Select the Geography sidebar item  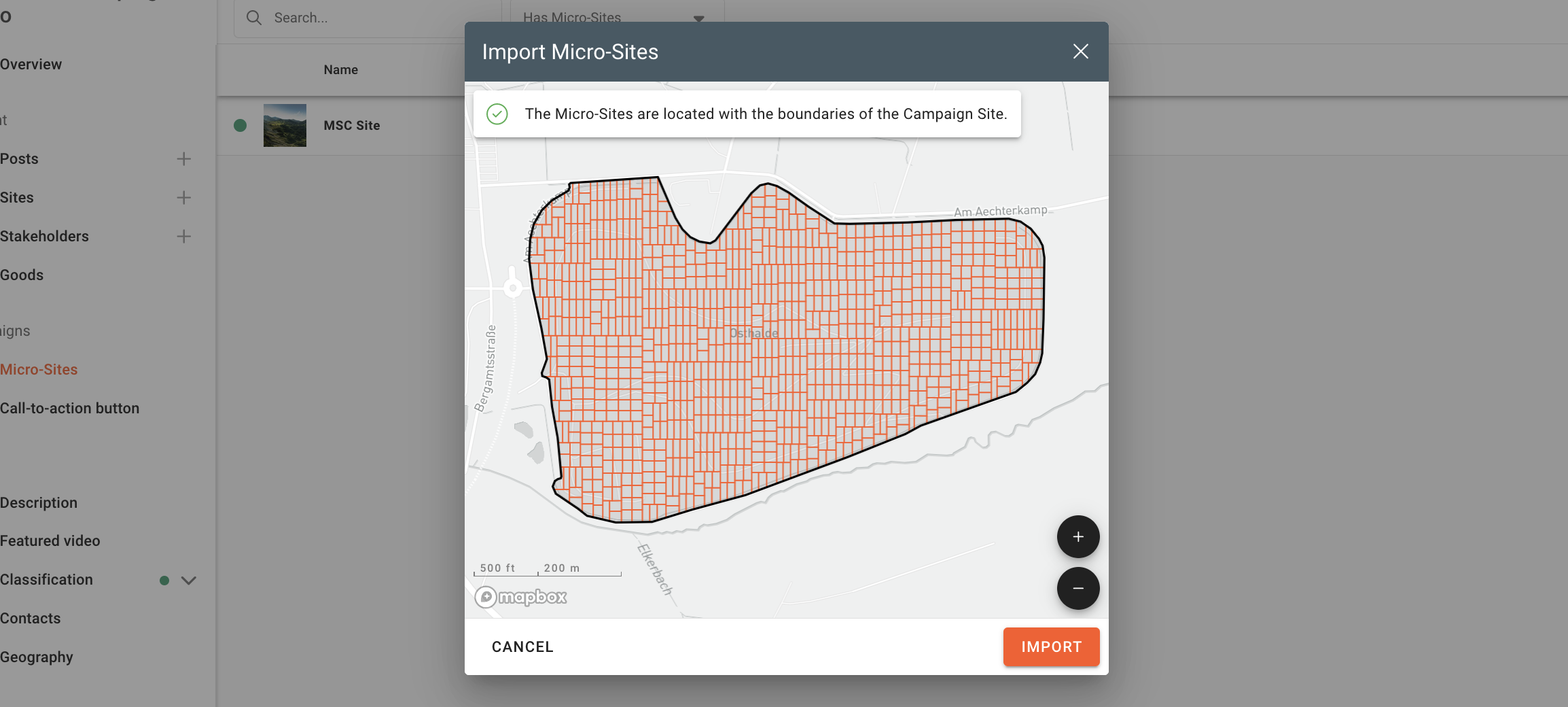pos(37,657)
